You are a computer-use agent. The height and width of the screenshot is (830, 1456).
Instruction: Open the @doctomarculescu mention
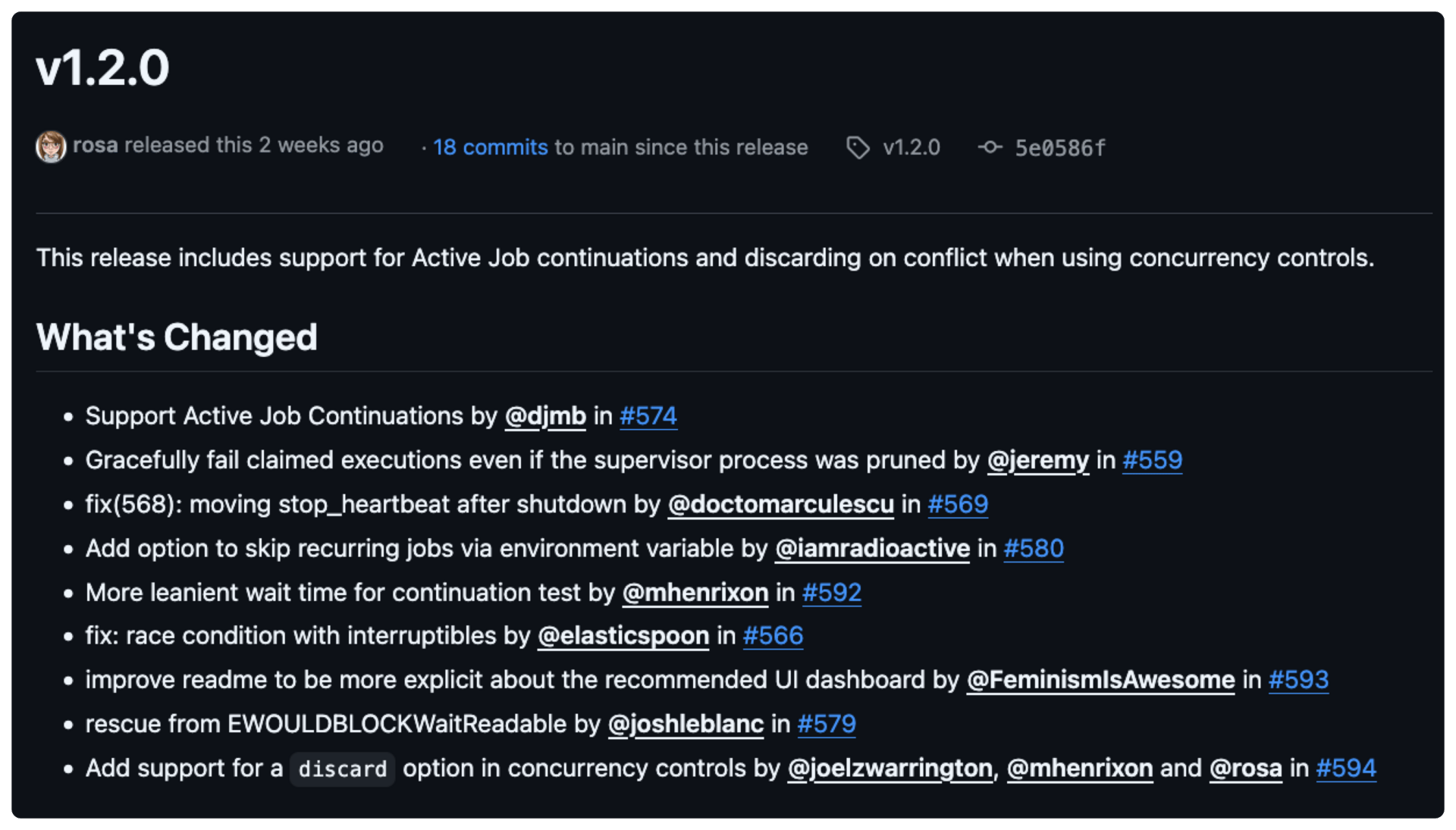780,504
